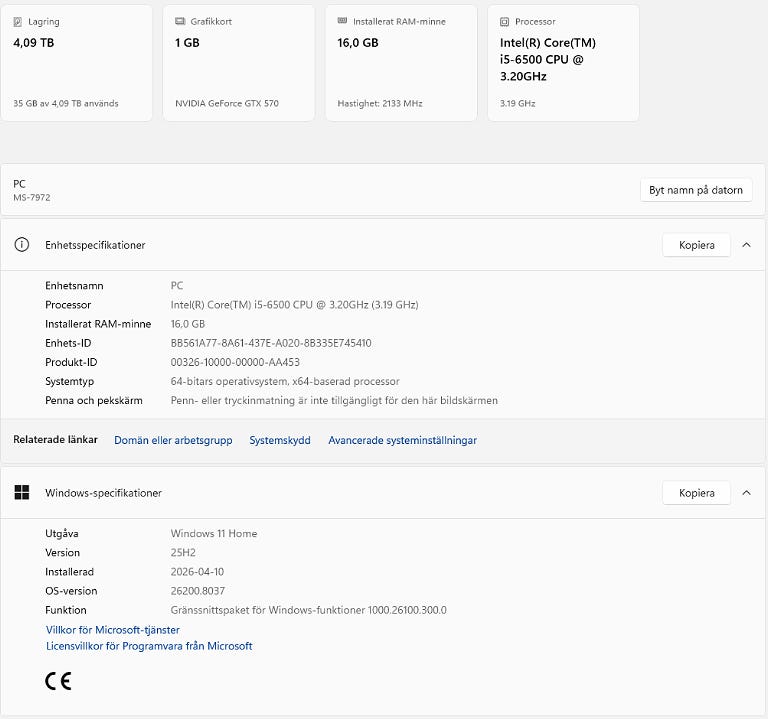Click the 4,09 TB storage value
Viewport: 768px width, 719px height.
(x=34, y=43)
